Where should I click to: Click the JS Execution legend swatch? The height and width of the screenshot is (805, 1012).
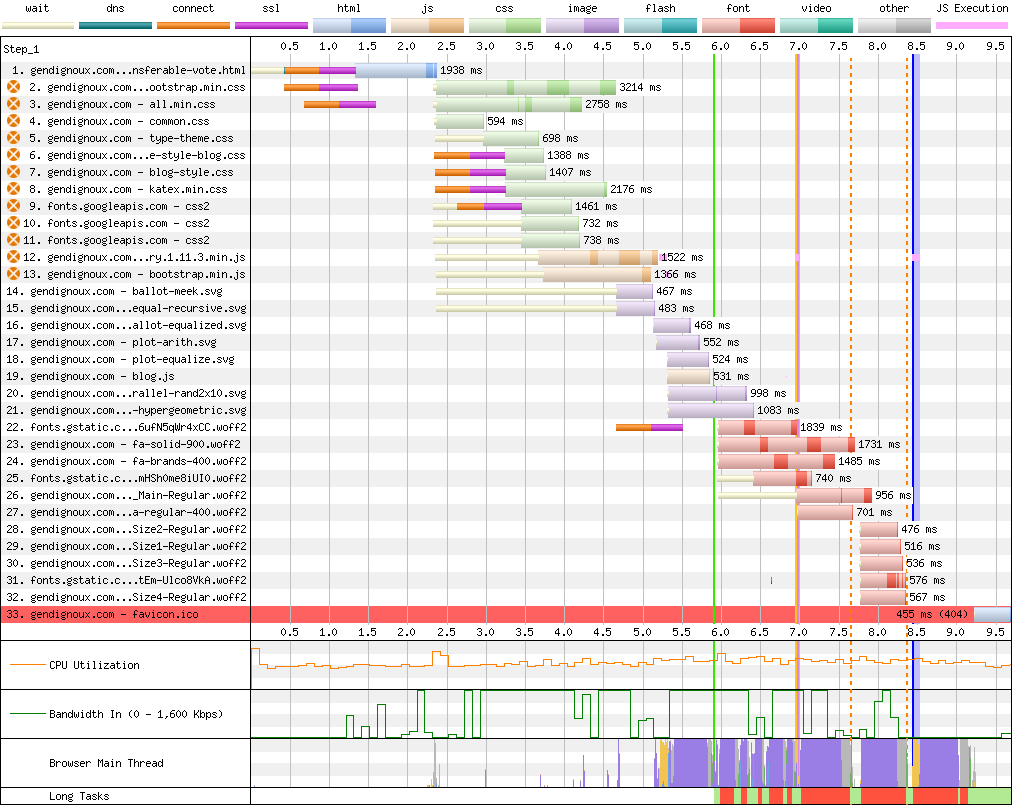pos(971,24)
